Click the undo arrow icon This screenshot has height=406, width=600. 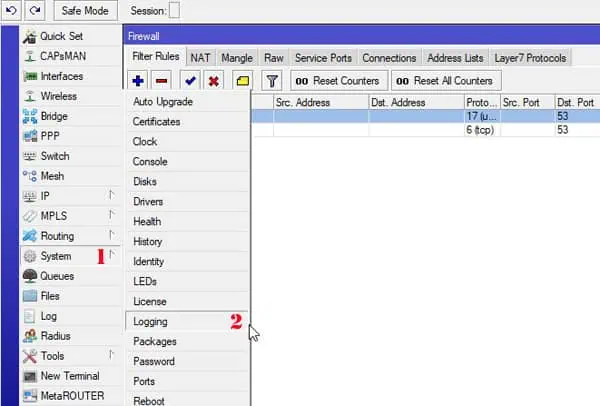click(11, 10)
